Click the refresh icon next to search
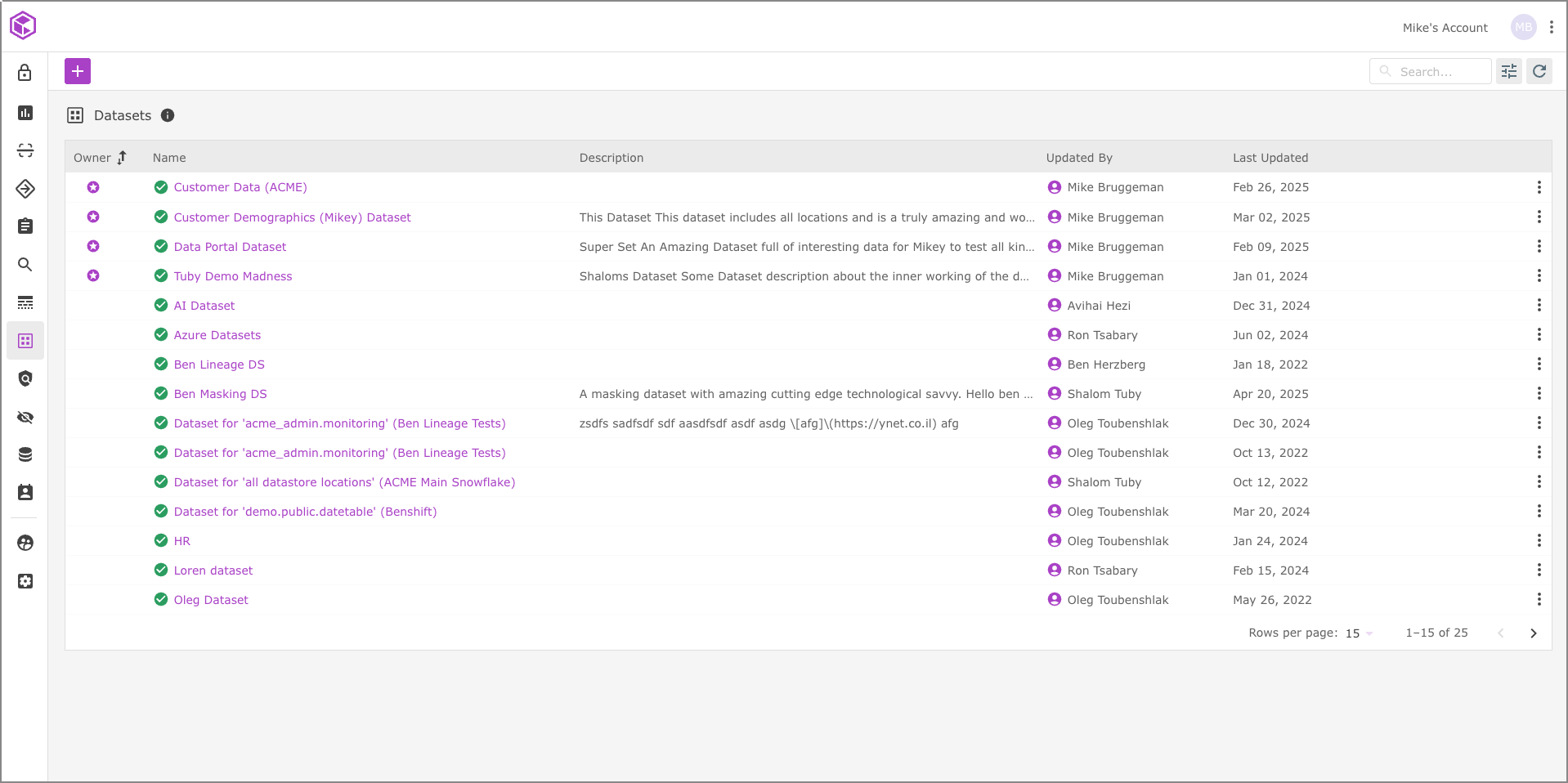The height and width of the screenshot is (783, 1568). 1539,71
